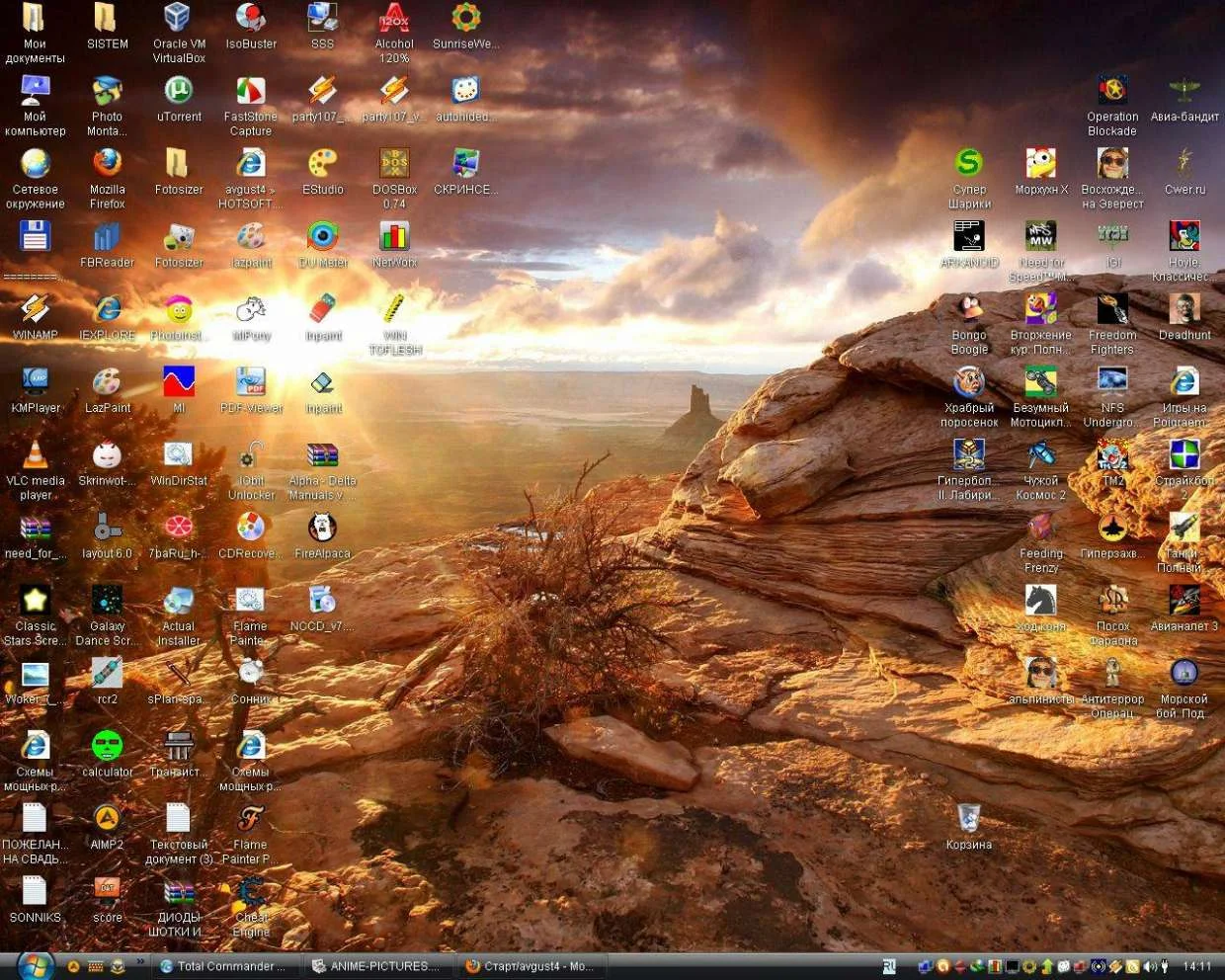Screen dimensions: 1225x980
Task: Open the score DAT file
Action: (x=107, y=899)
